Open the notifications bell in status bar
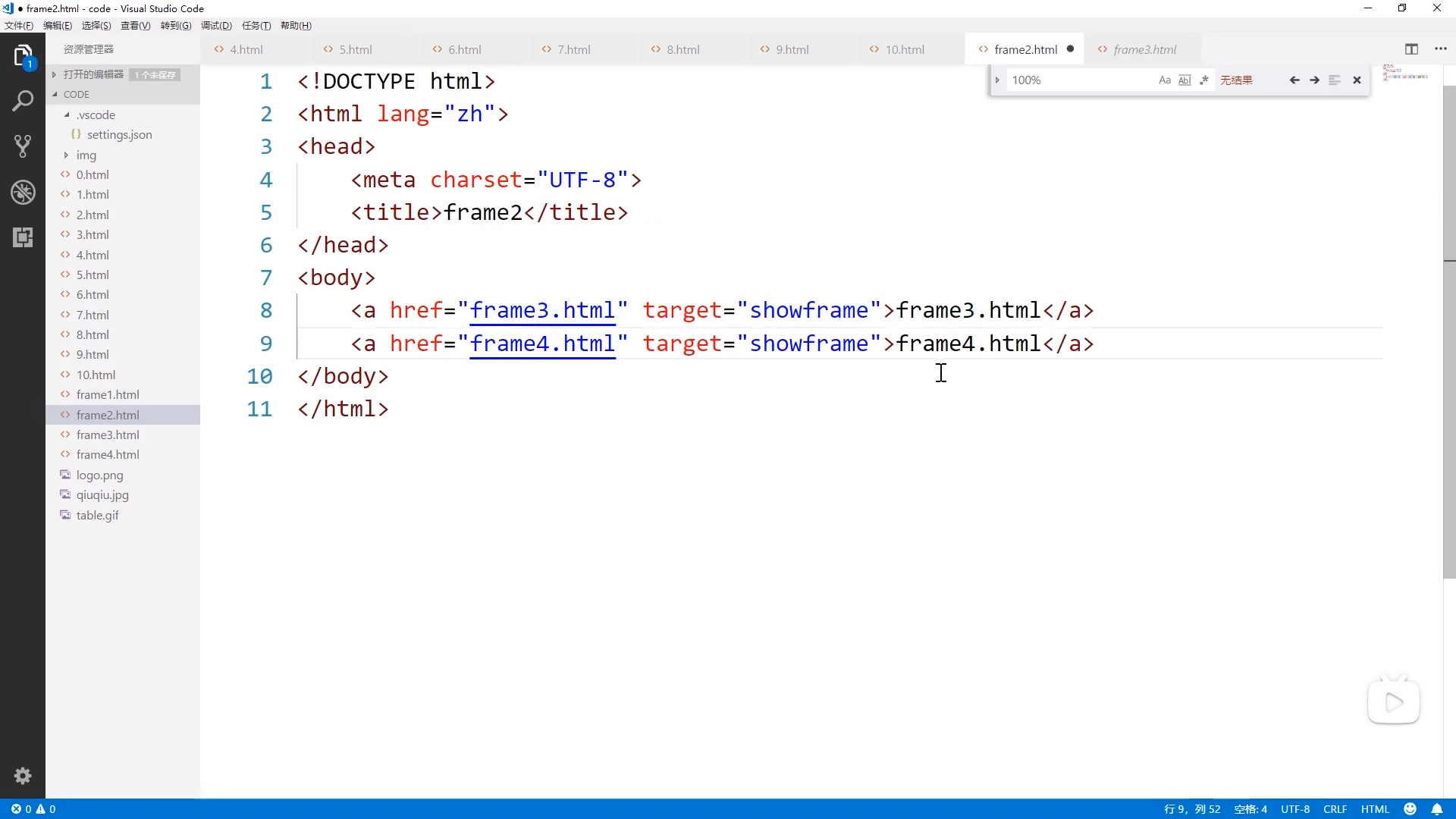 point(1436,809)
